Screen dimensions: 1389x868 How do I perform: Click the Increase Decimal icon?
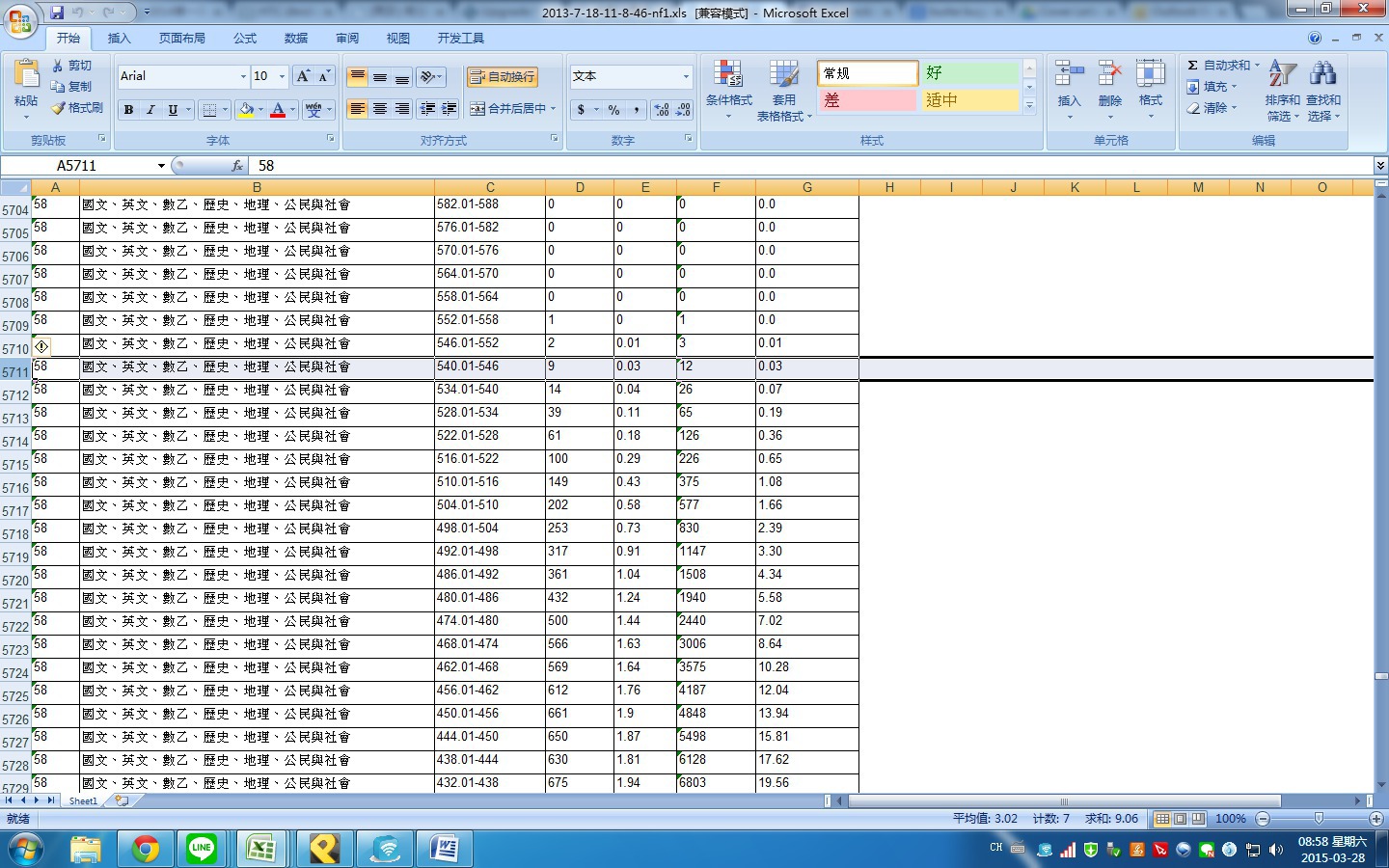tap(662, 110)
